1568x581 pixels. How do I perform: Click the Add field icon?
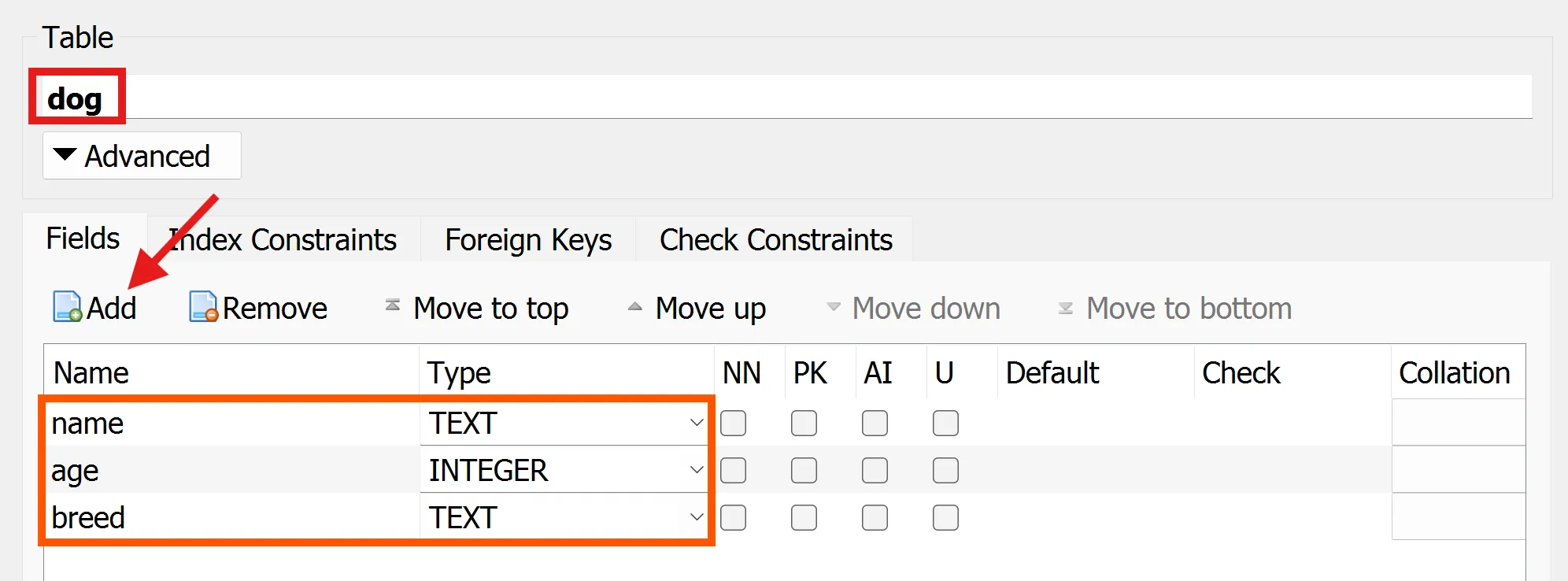[68, 307]
